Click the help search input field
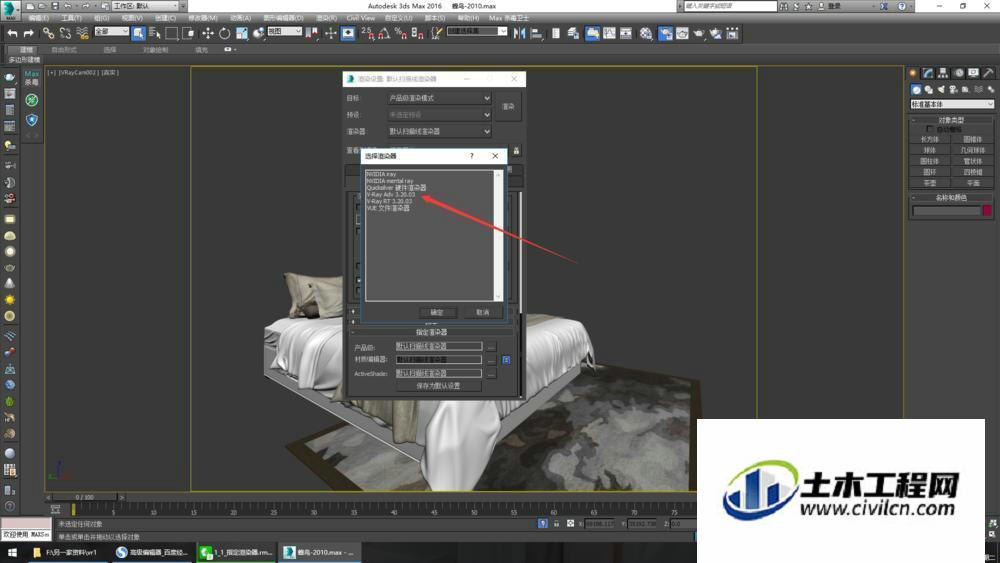The image size is (1000, 563). [731, 6]
